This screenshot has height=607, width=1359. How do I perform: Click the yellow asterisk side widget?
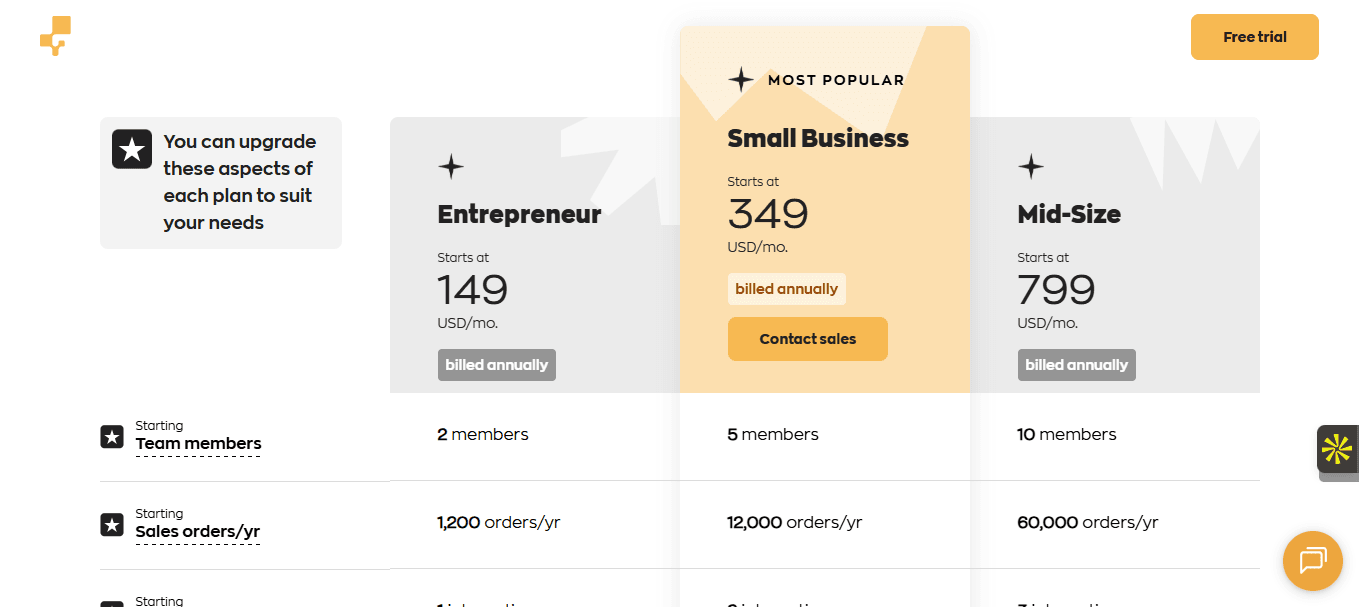[x=1337, y=449]
